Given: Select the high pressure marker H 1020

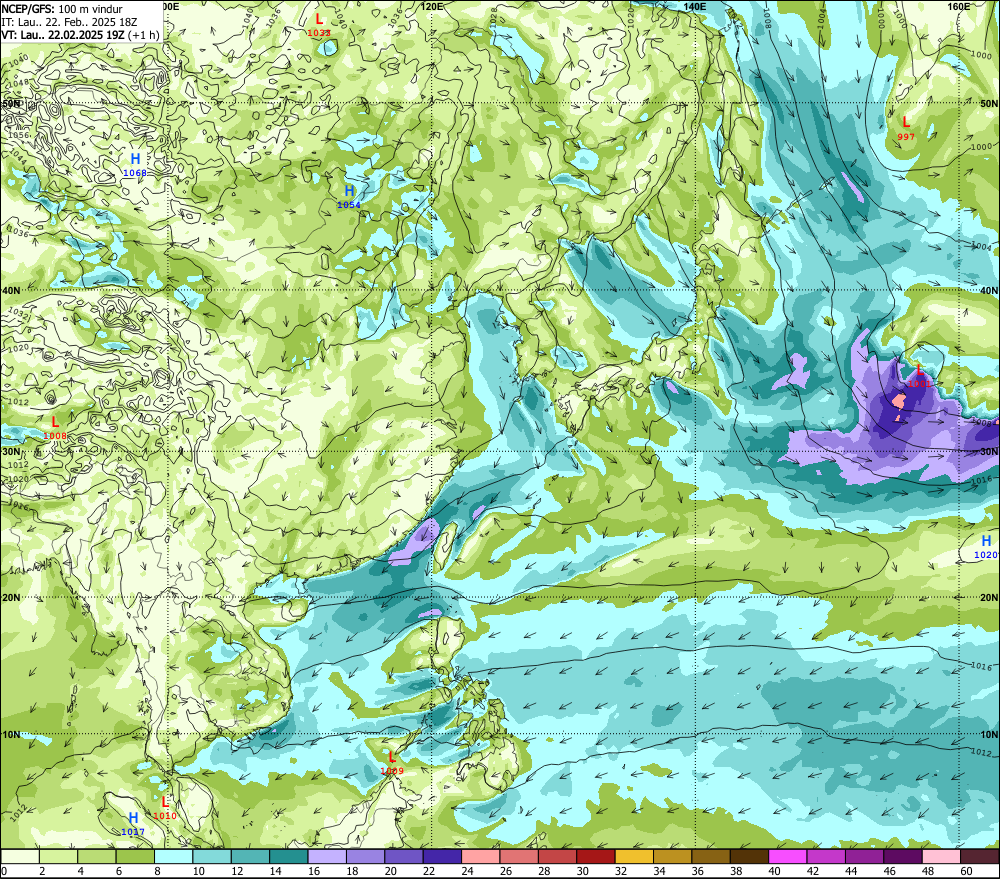Looking at the screenshot, I should [x=986, y=547].
